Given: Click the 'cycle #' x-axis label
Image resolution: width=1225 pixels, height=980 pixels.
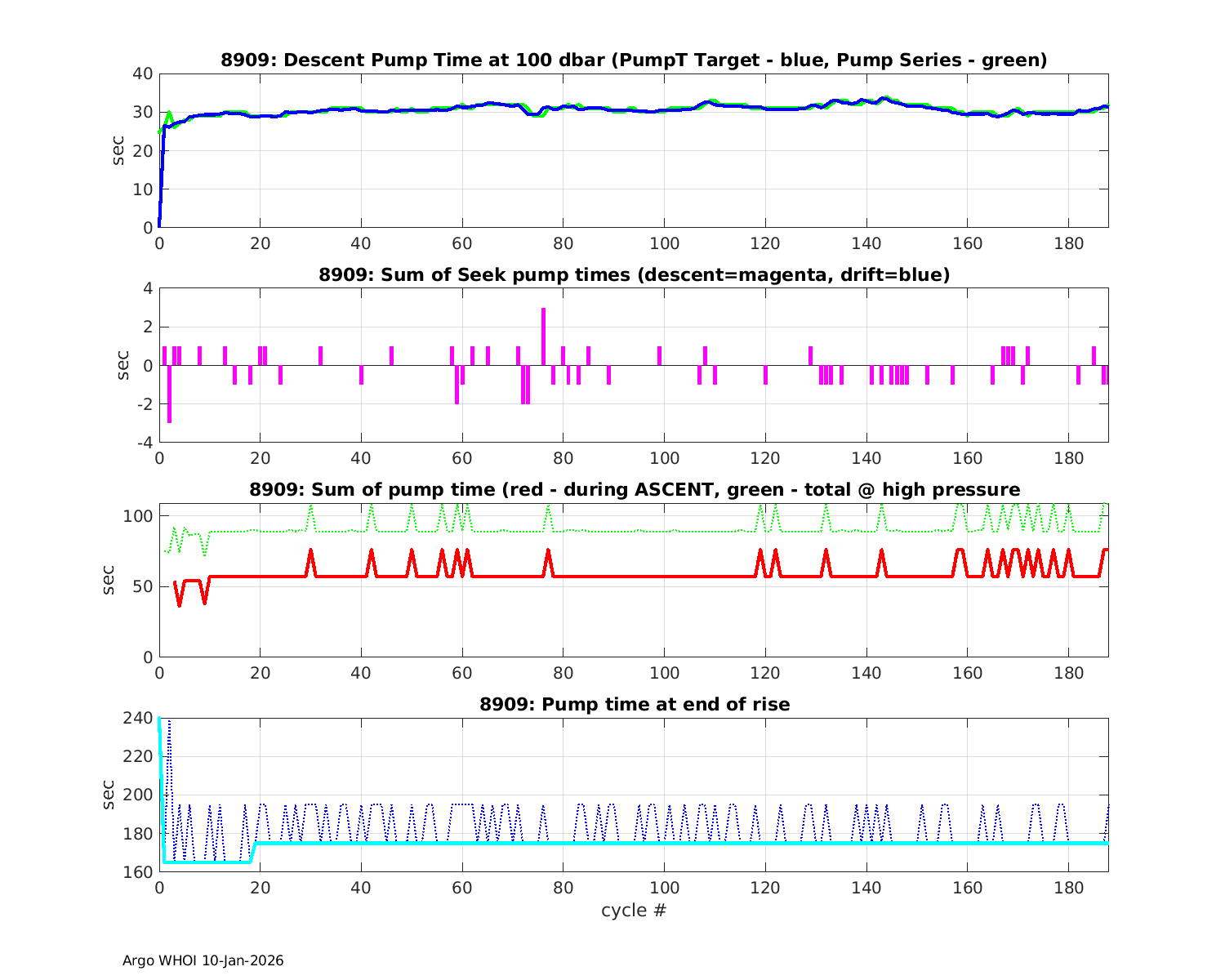Looking at the screenshot, I should (634, 910).
